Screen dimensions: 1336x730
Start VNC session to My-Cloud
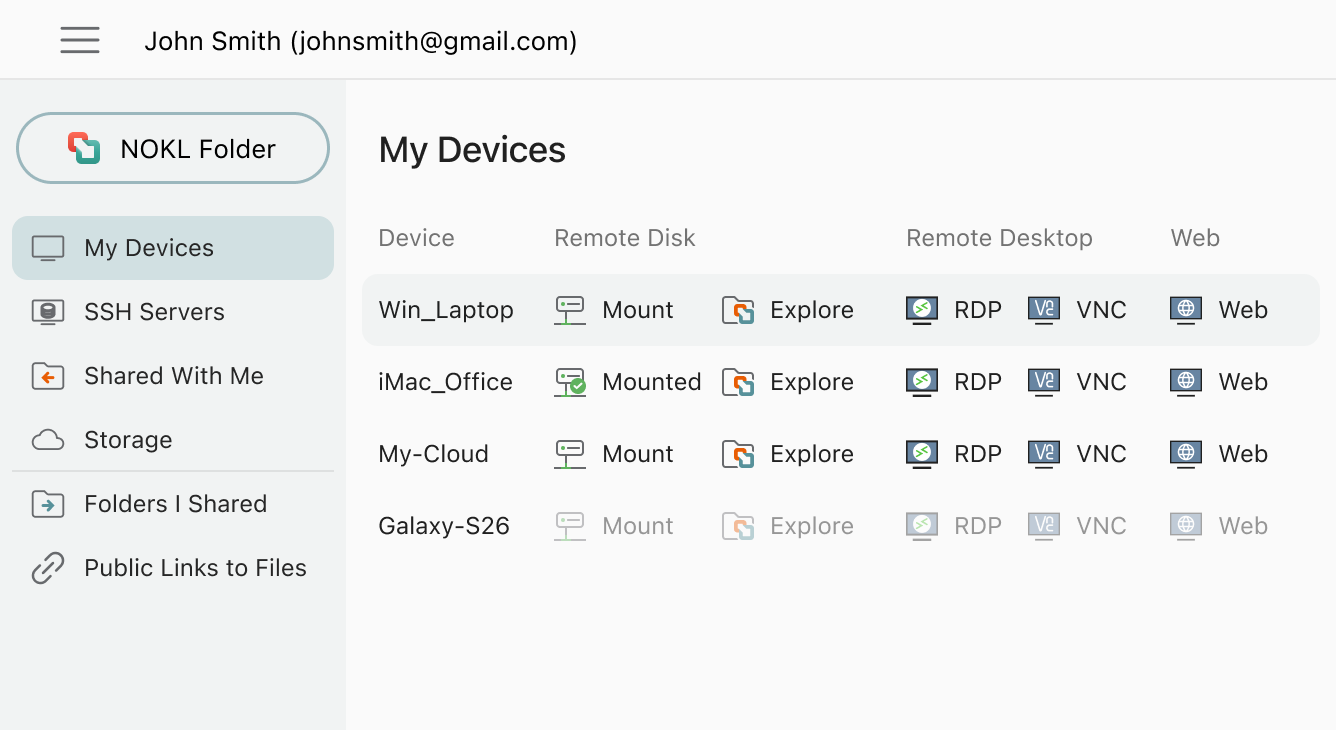tap(1102, 454)
